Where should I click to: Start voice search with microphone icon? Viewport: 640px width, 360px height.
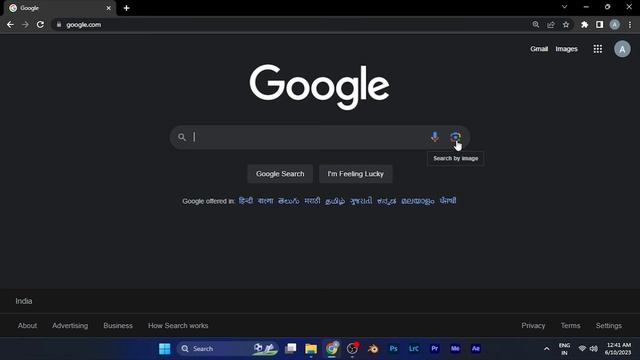coord(435,137)
